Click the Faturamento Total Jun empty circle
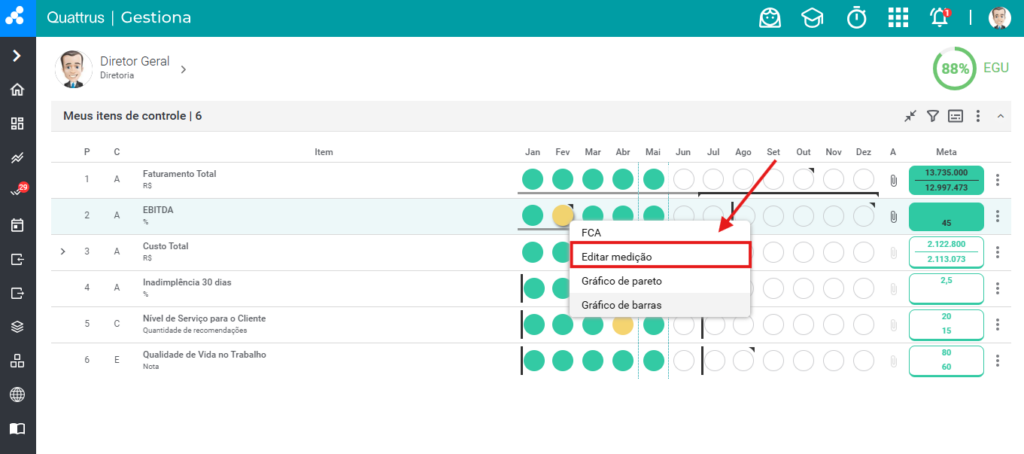Viewport: 1024px width, 454px height. point(683,179)
